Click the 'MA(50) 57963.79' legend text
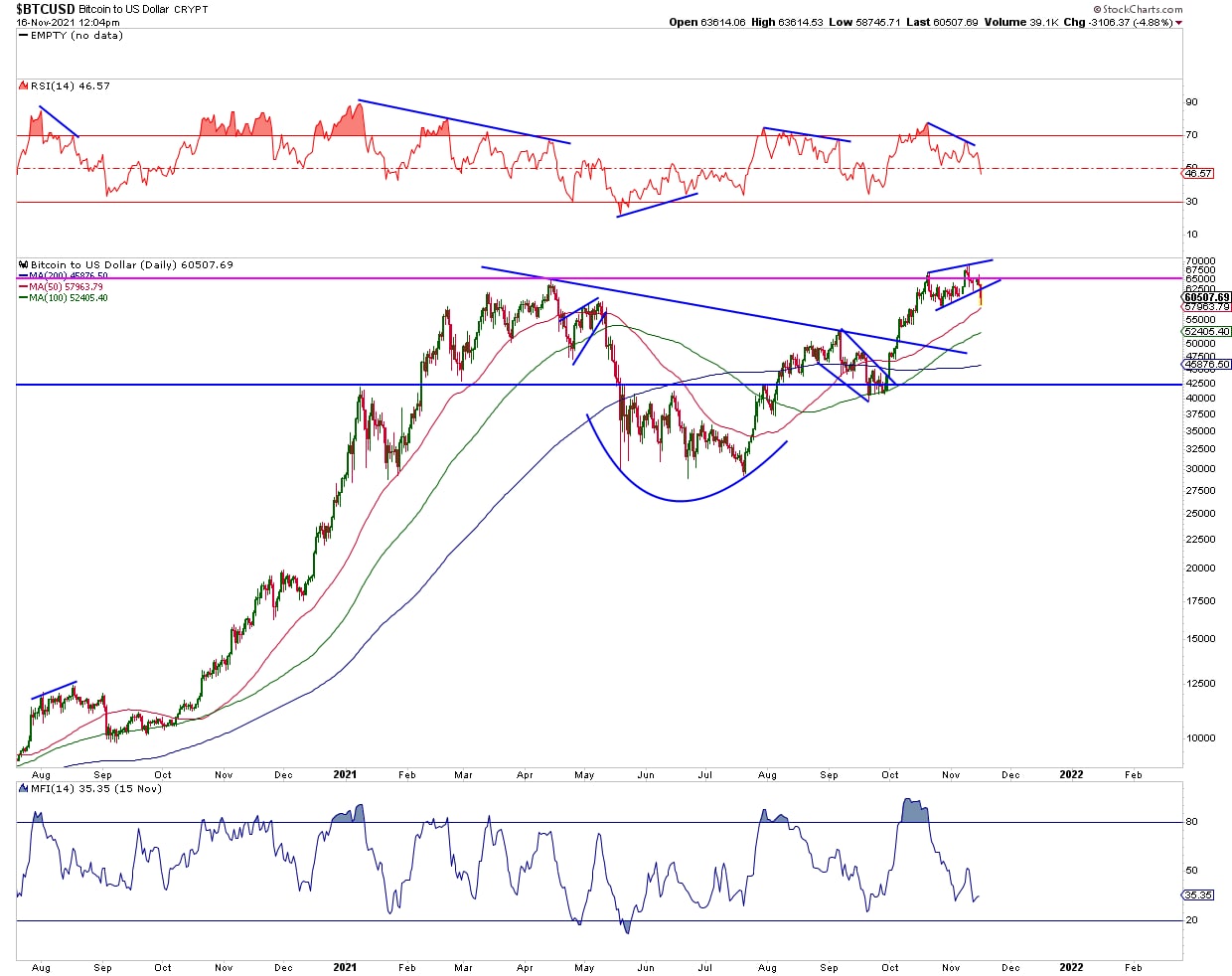Viewport: 1232px width, 976px height. [66, 287]
